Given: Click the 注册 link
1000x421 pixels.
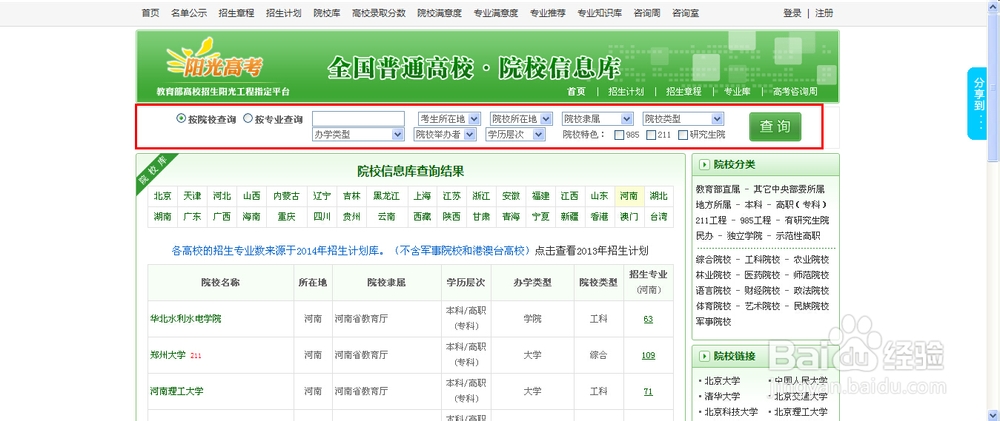Looking at the screenshot, I should (x=824, y=13).
